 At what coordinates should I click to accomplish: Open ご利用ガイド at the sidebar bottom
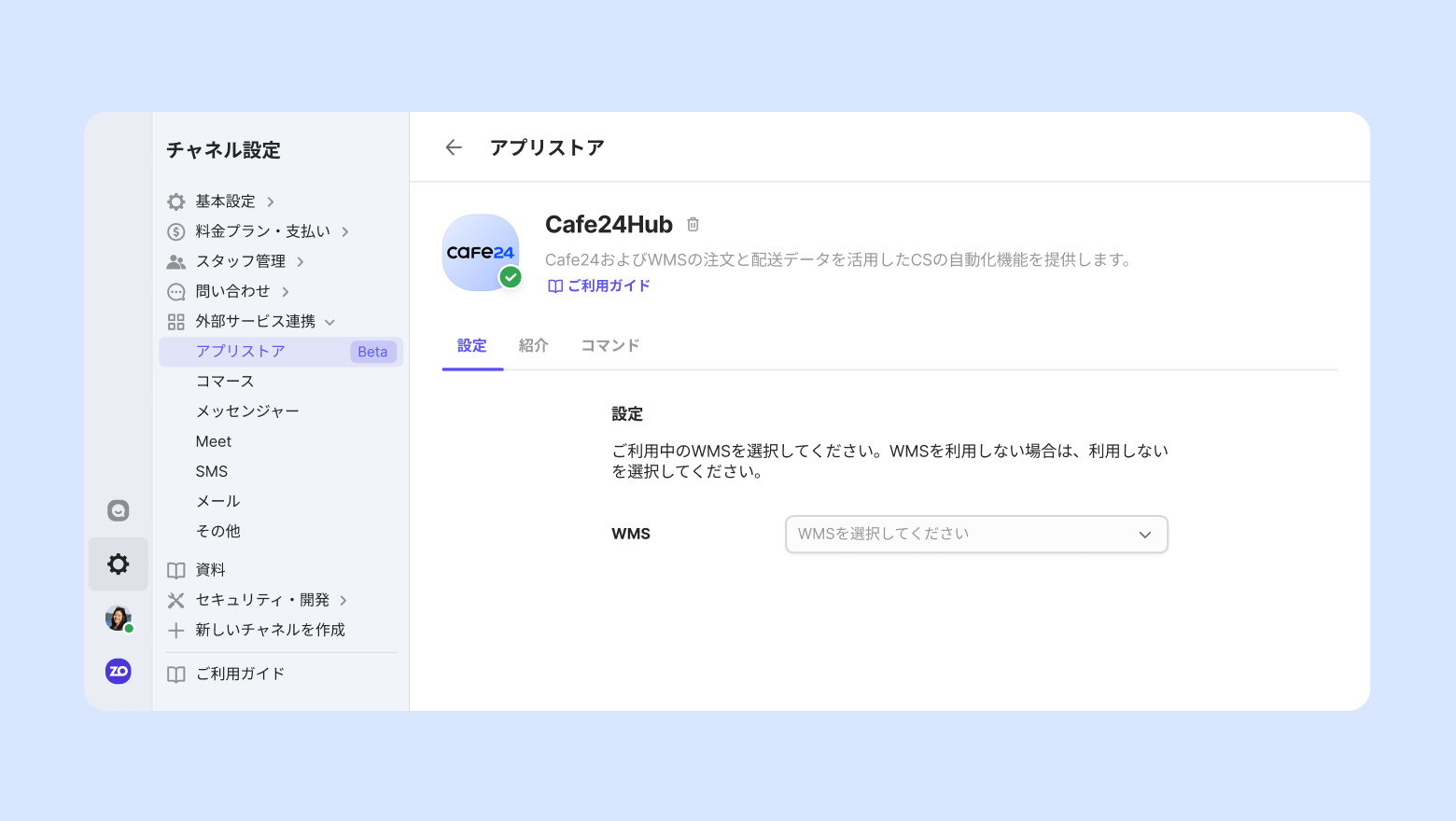tap(241, 674)
